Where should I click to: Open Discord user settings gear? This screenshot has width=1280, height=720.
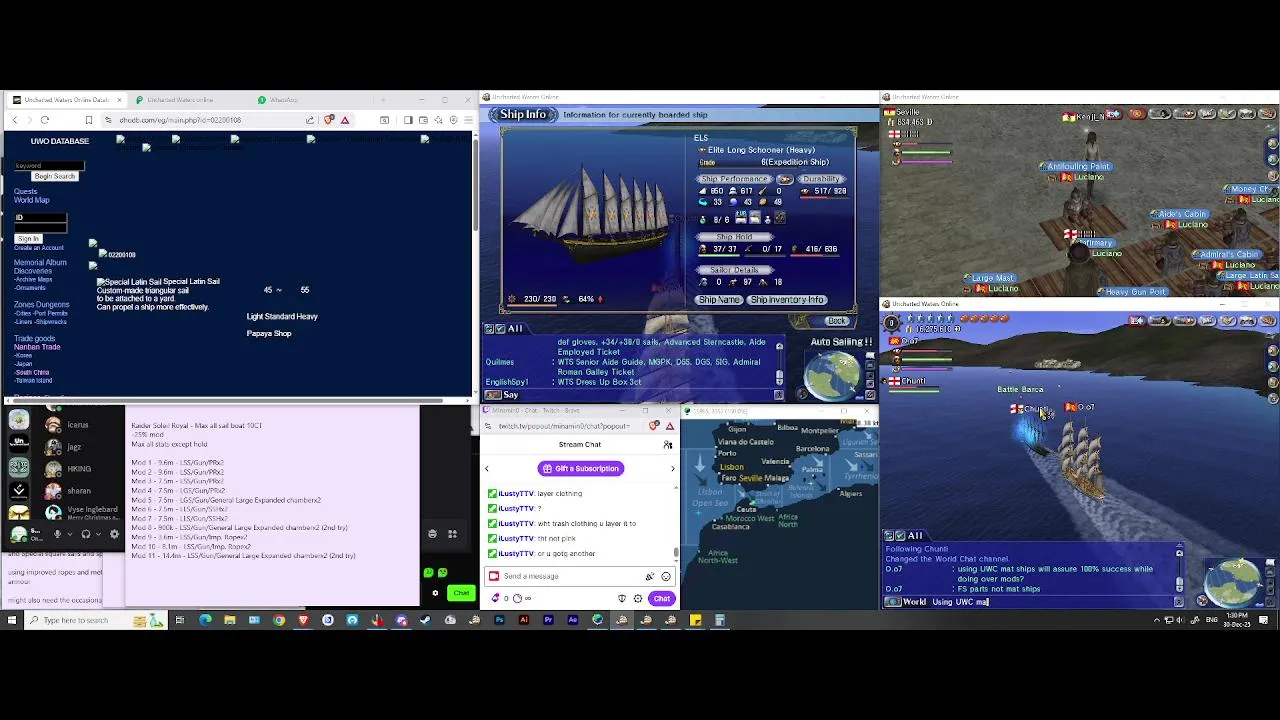(x=114, y=534)
